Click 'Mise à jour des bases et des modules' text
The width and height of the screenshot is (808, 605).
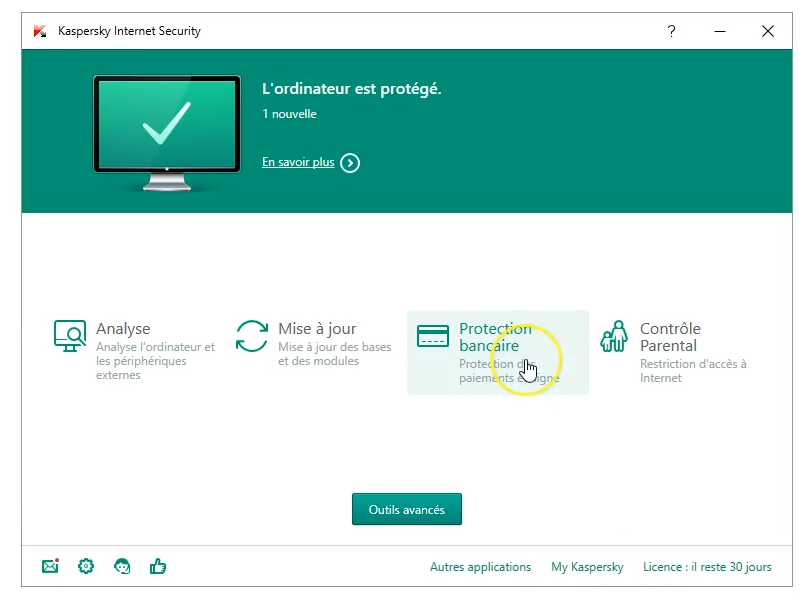point(334,354)
